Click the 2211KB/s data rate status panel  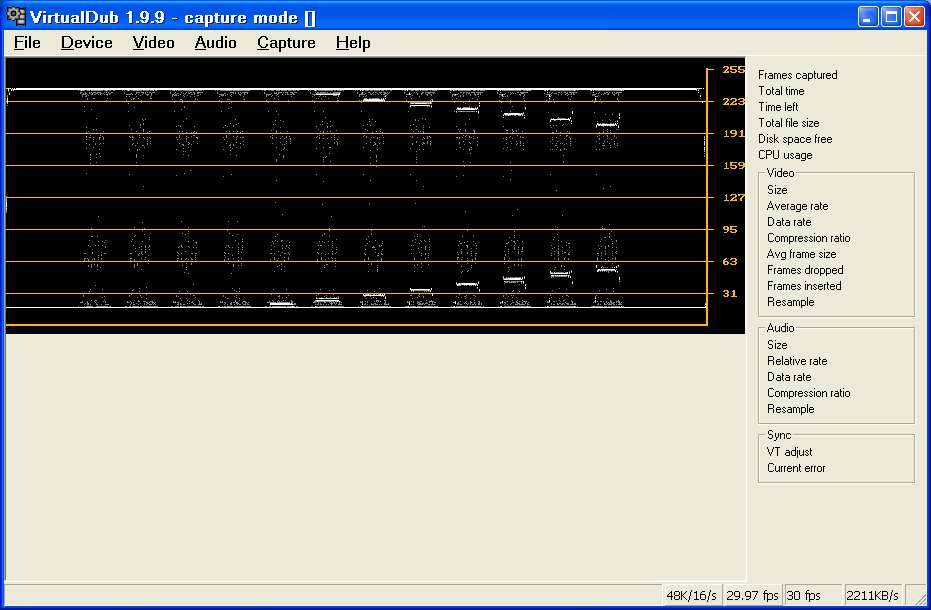pyautogui.click(x=873, y=596)
